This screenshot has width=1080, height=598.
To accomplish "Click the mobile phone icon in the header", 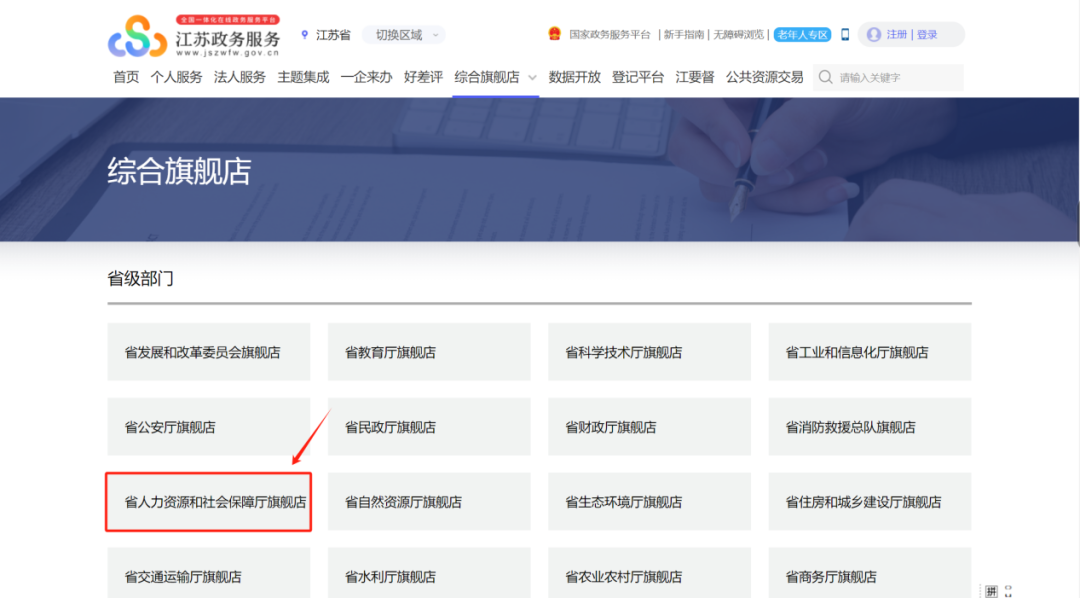I will pos(845,33).
